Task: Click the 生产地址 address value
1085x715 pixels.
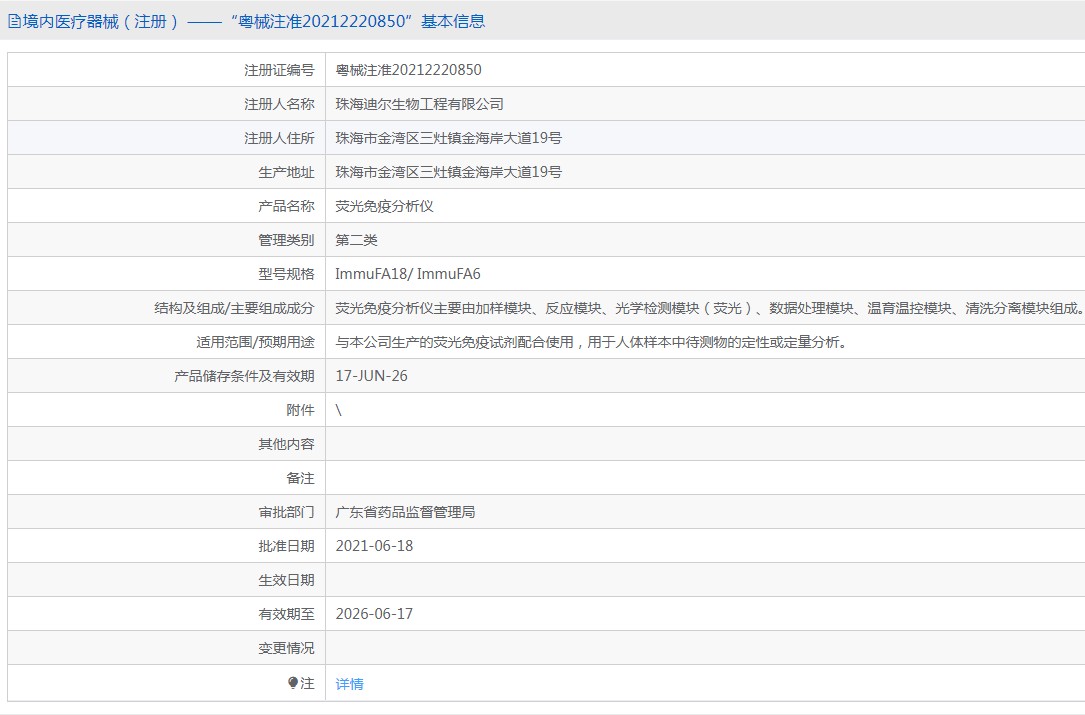Action: pyautogui.click(x=448, y=172)
